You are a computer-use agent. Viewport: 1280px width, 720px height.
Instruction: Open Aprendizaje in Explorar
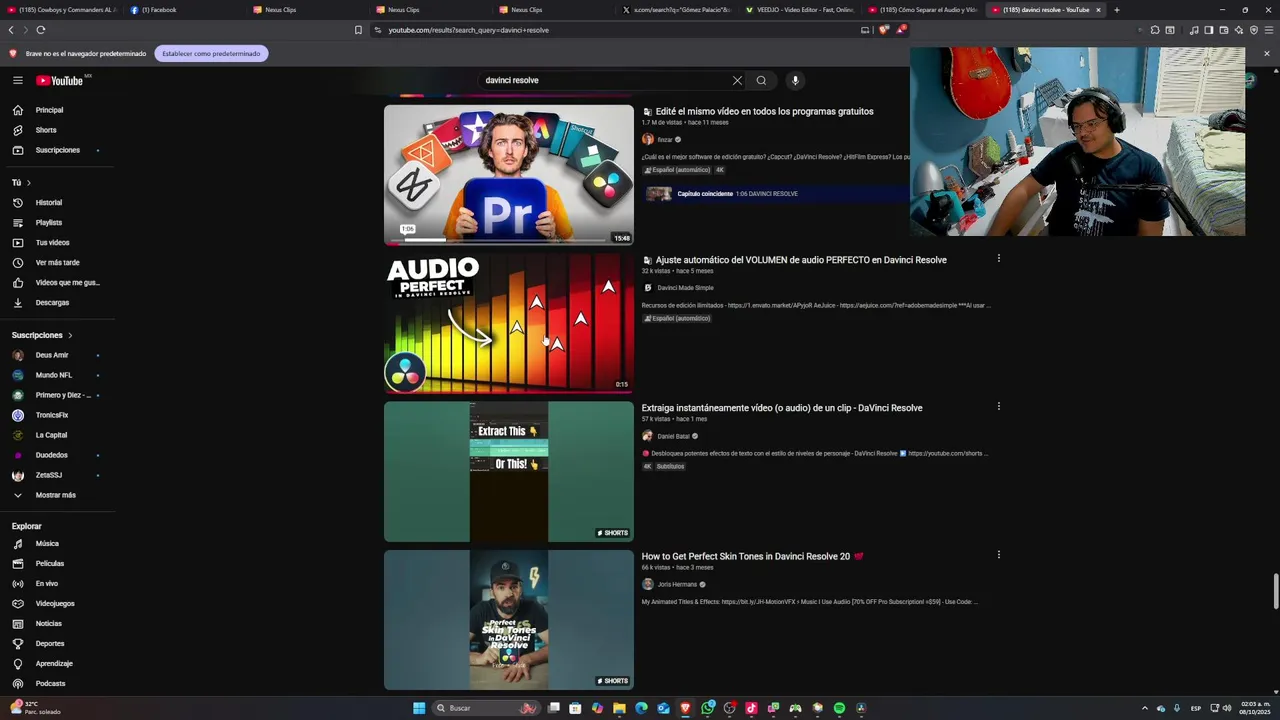point(54,663)
